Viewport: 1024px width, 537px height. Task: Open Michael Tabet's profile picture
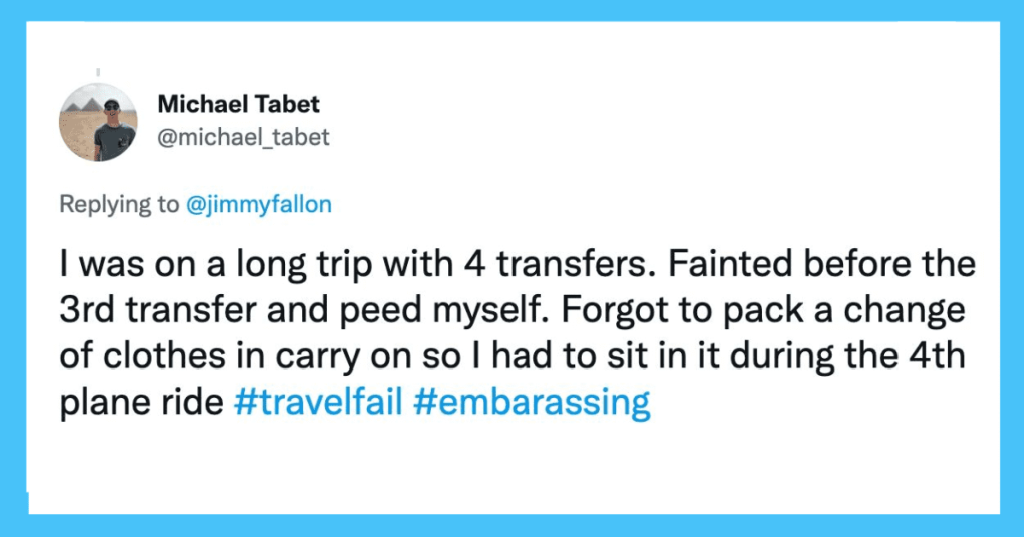(98, 122)
